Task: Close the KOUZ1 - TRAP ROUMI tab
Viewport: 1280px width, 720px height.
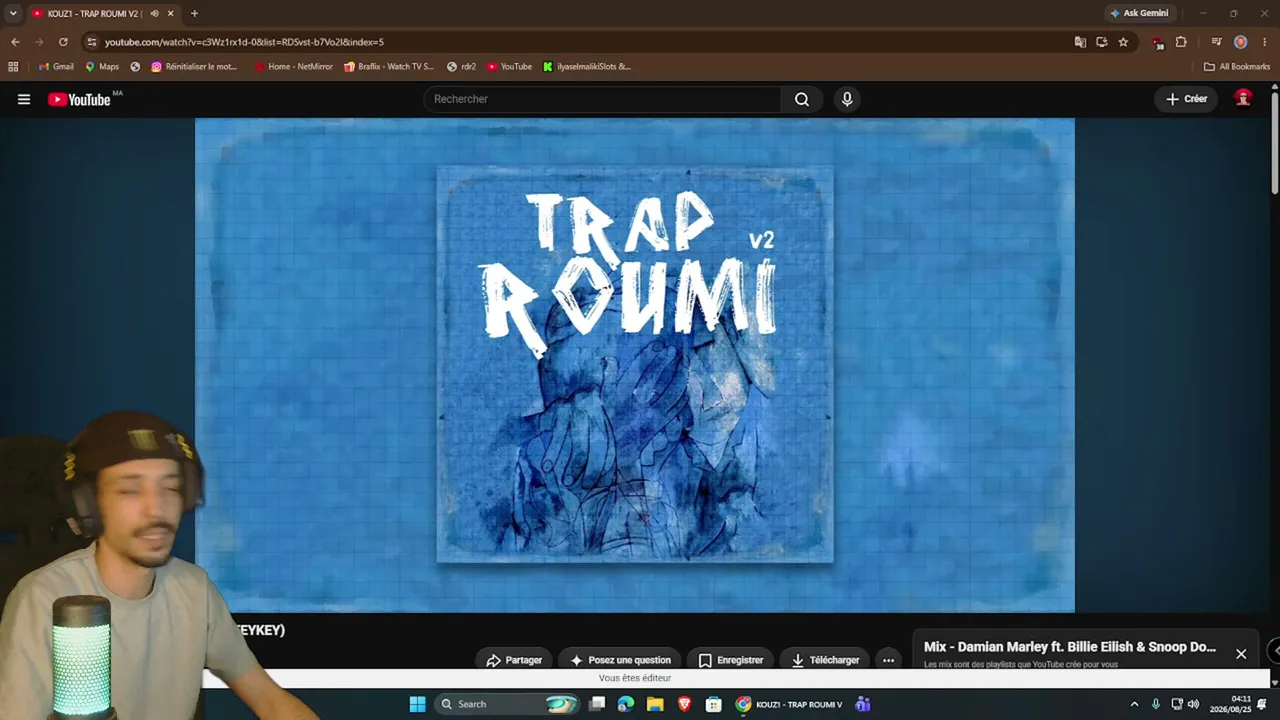Action: pos(170,13)
